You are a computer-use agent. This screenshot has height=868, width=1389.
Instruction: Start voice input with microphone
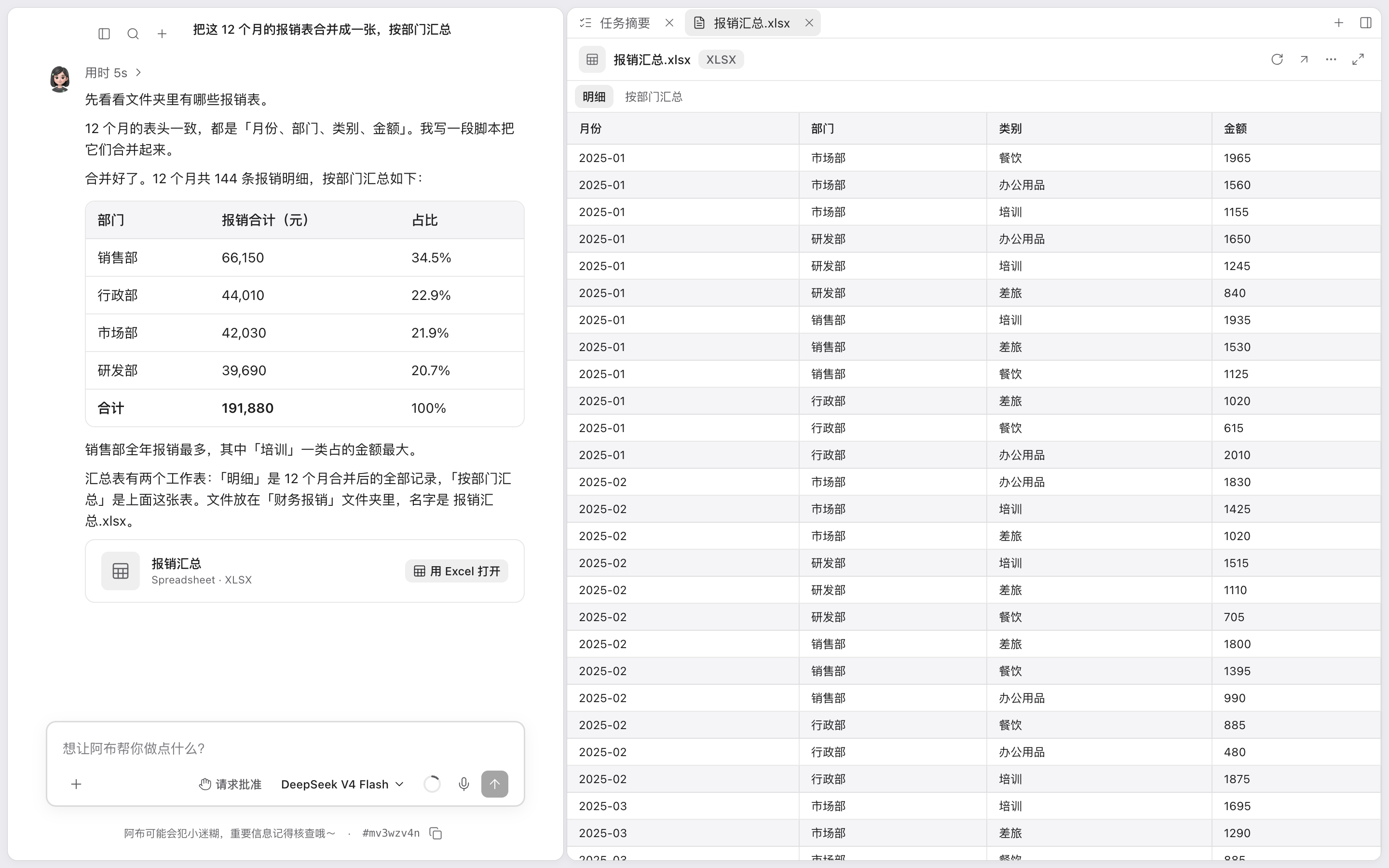point(464,784)
